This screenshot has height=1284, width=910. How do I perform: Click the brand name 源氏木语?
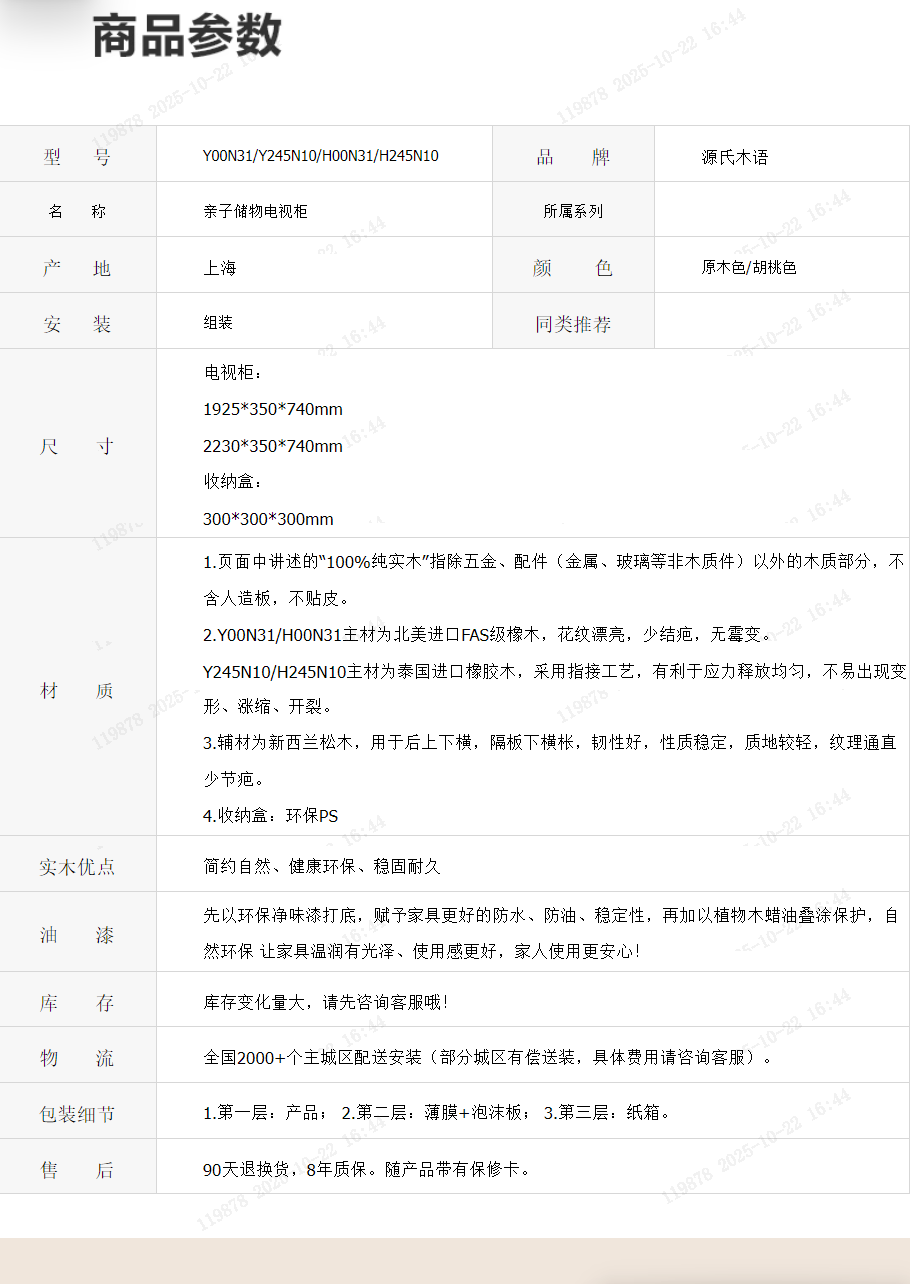(x=734, y=157)
